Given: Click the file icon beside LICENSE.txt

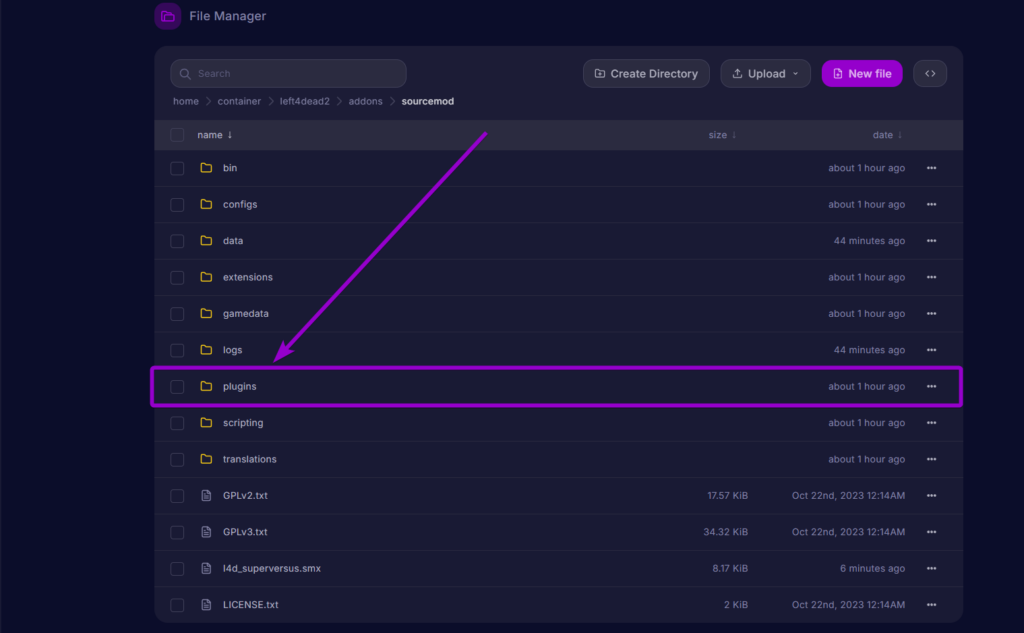Looking at the screenshot, I should point(206,605).
